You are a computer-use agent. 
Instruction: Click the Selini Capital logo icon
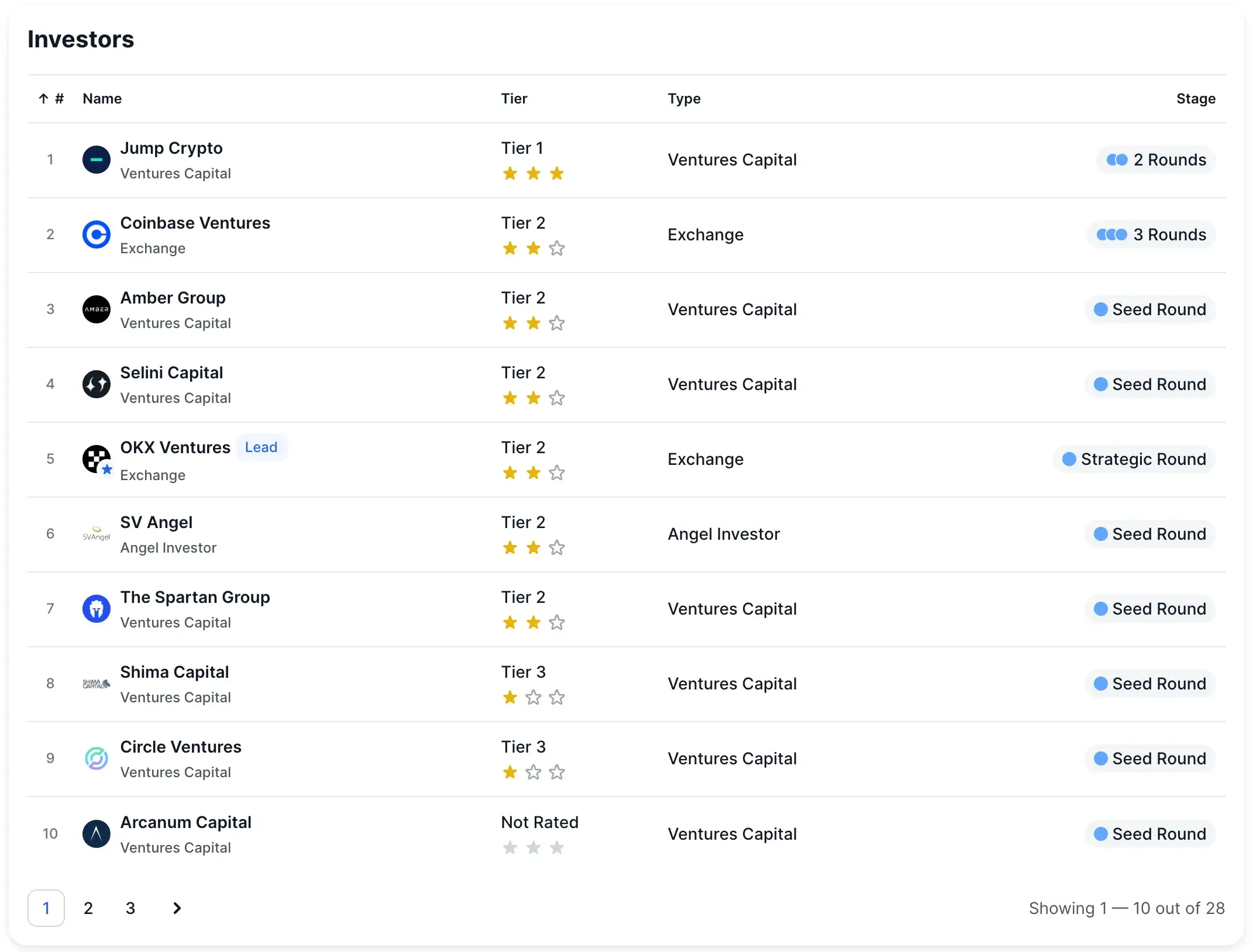97,384
